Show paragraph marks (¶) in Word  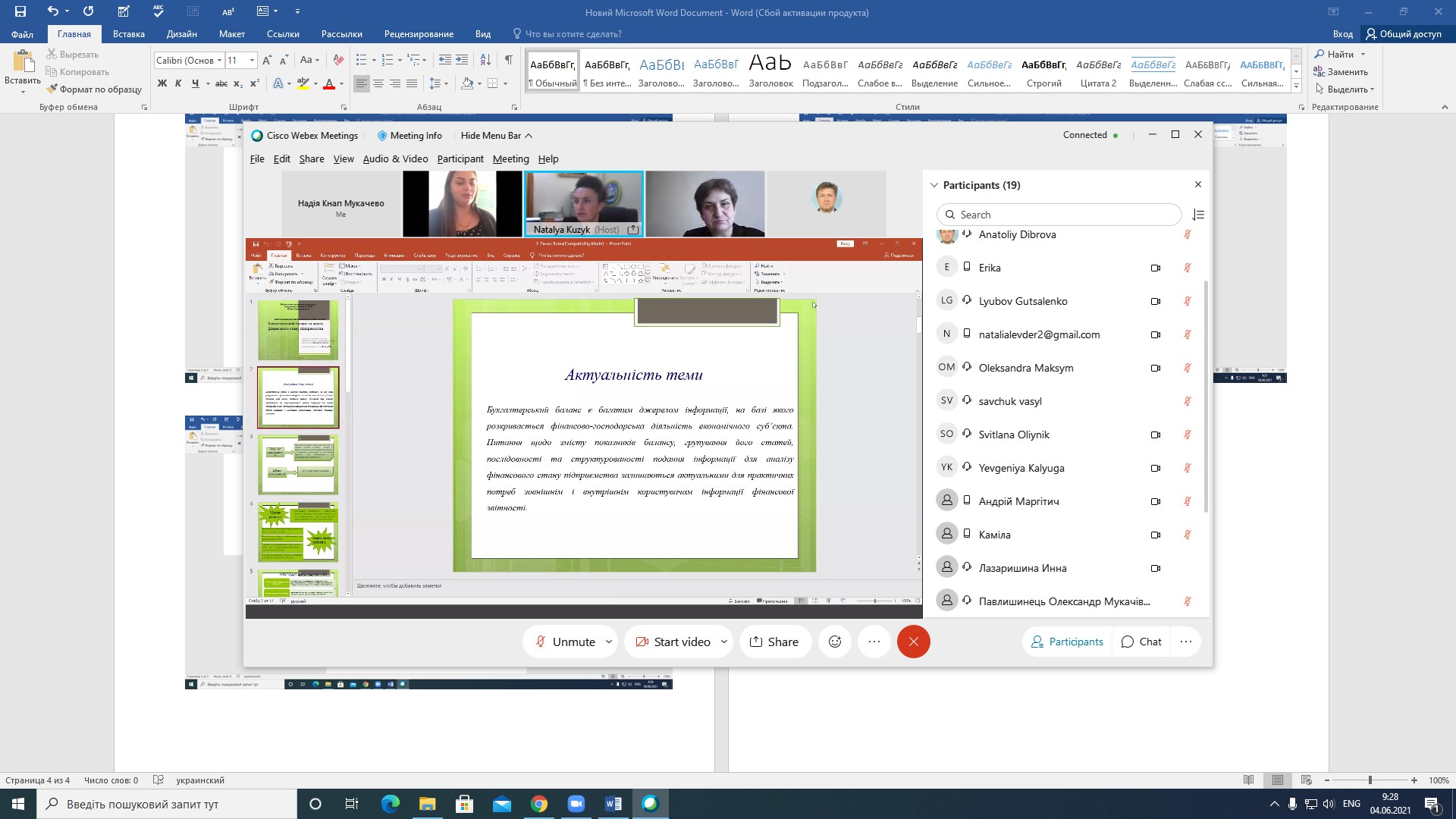[509, 60]
